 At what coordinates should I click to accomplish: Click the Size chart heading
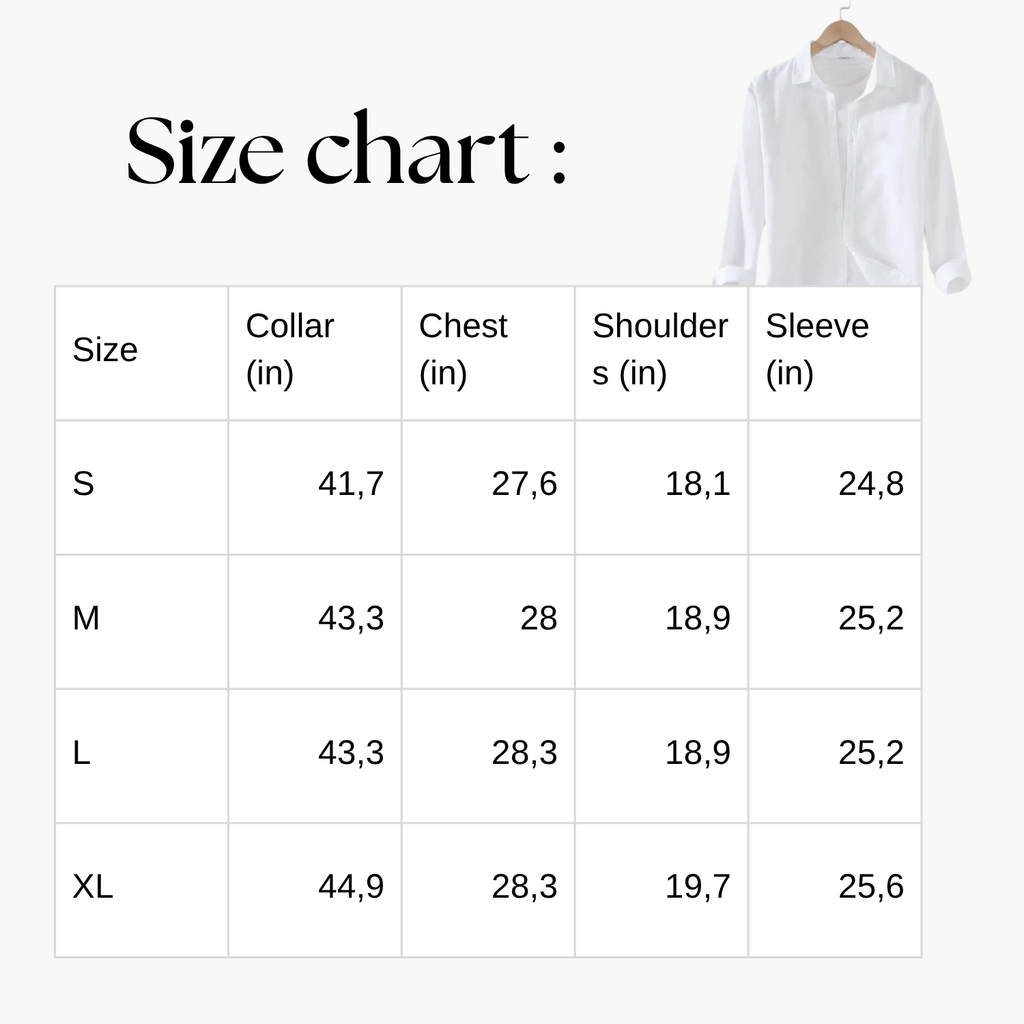point(346,149)
